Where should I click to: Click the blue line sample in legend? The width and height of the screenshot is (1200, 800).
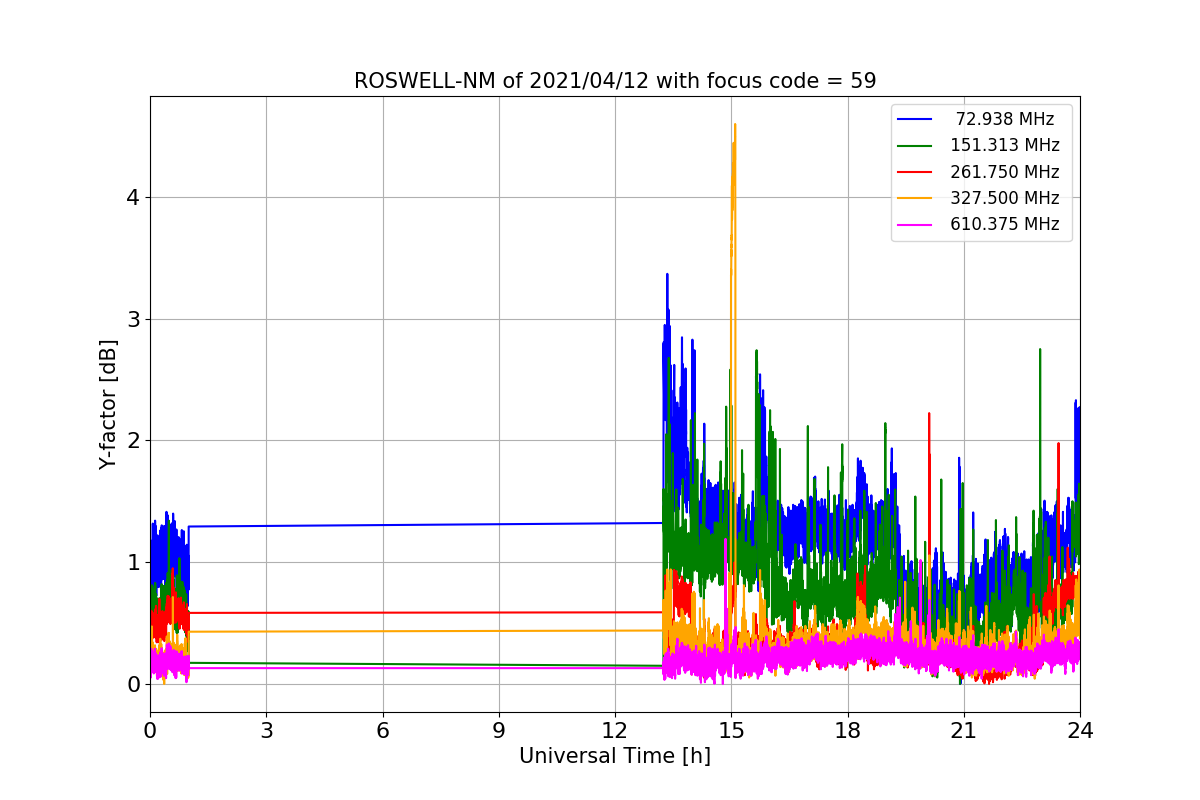(x=915, y=120)
